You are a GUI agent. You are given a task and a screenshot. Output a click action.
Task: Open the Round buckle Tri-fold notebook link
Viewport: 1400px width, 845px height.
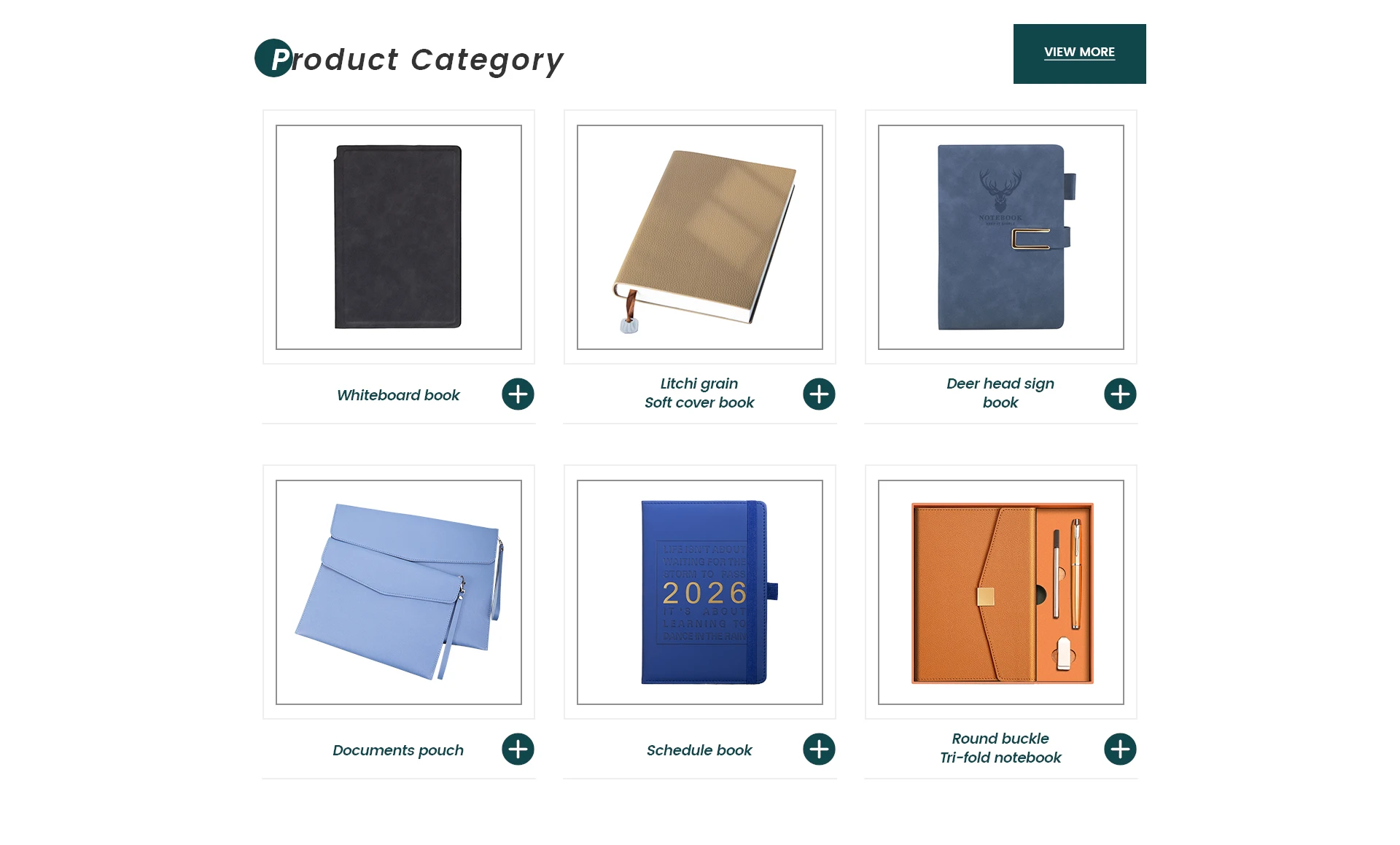[x=1000, y=748]
